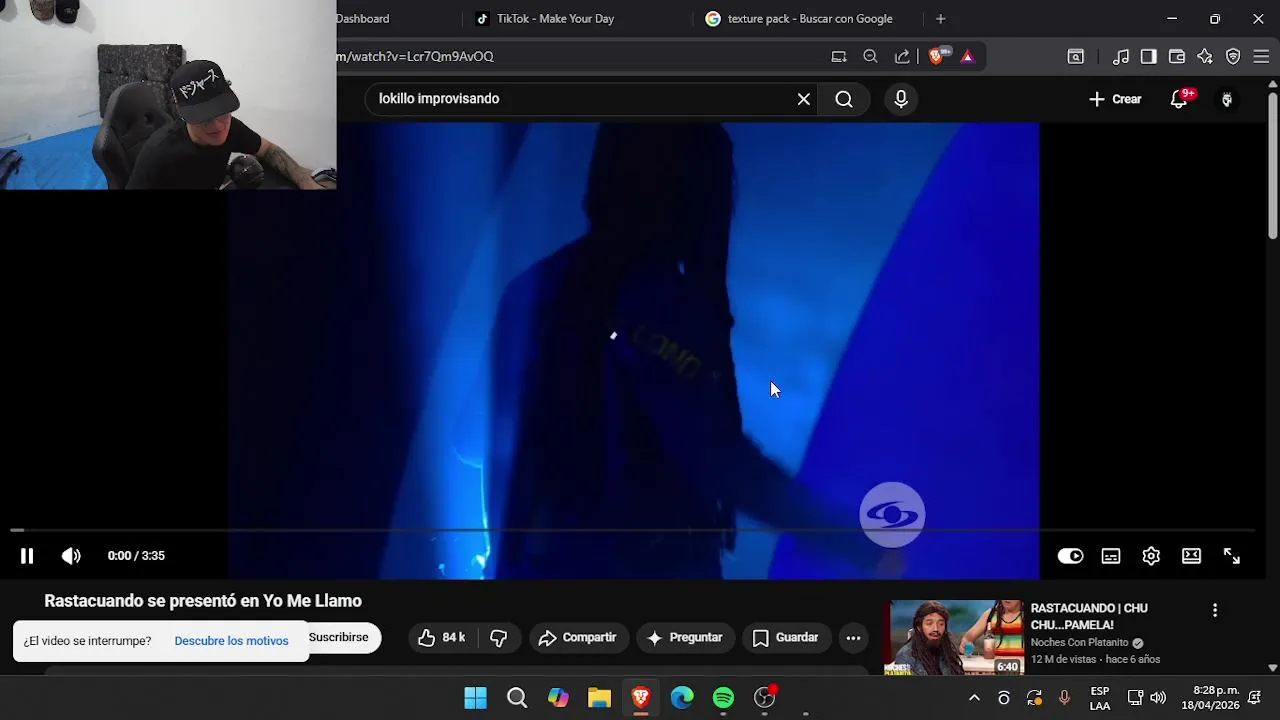Open the Leo AI sparkle icon
Screen dimensions: 1280x720
(1205, 57)
